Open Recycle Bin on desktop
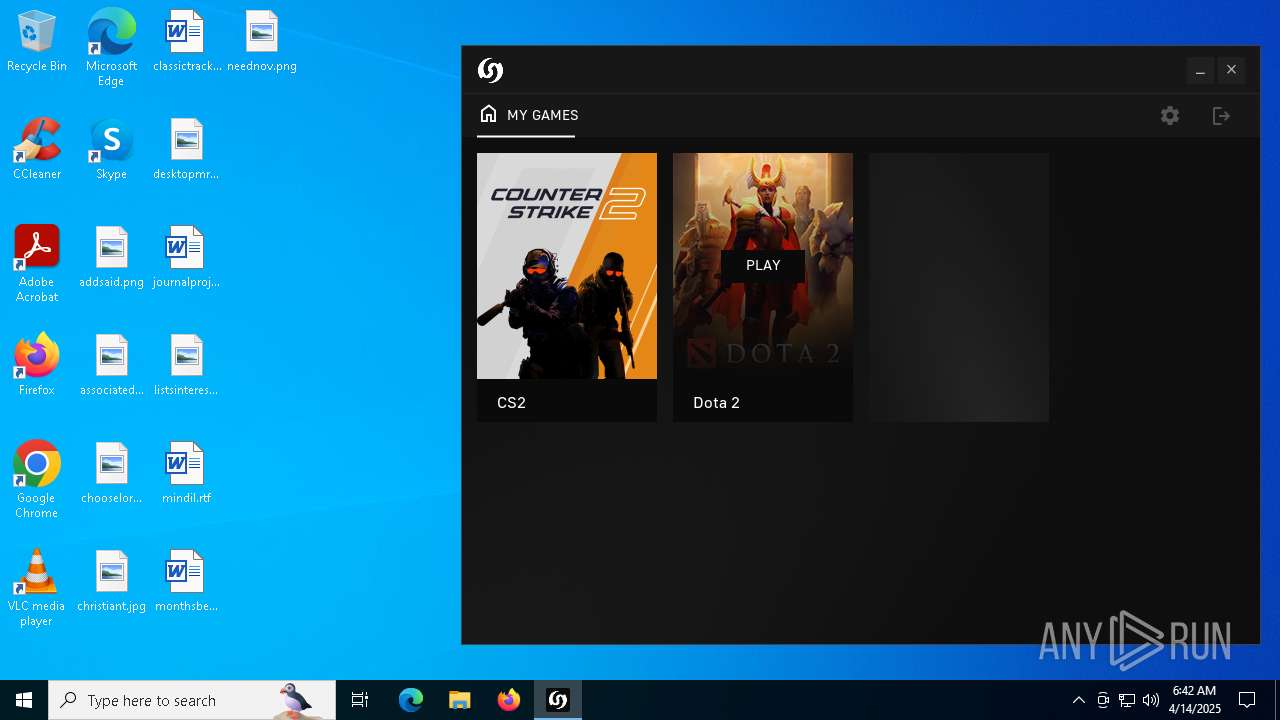Image resolution: width=1280 pixels, height=720 pixels. click(37, 42)
